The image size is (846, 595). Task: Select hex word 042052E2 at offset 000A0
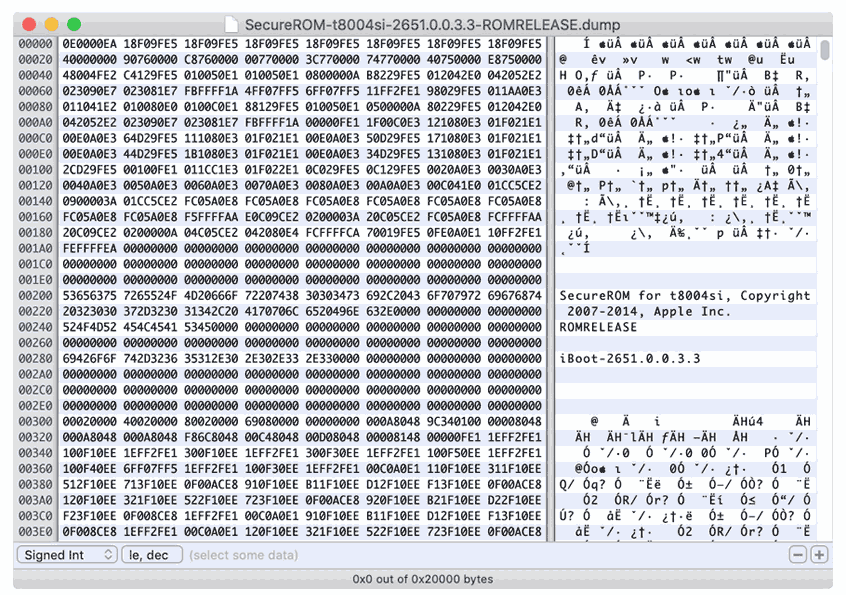[90, 122]
